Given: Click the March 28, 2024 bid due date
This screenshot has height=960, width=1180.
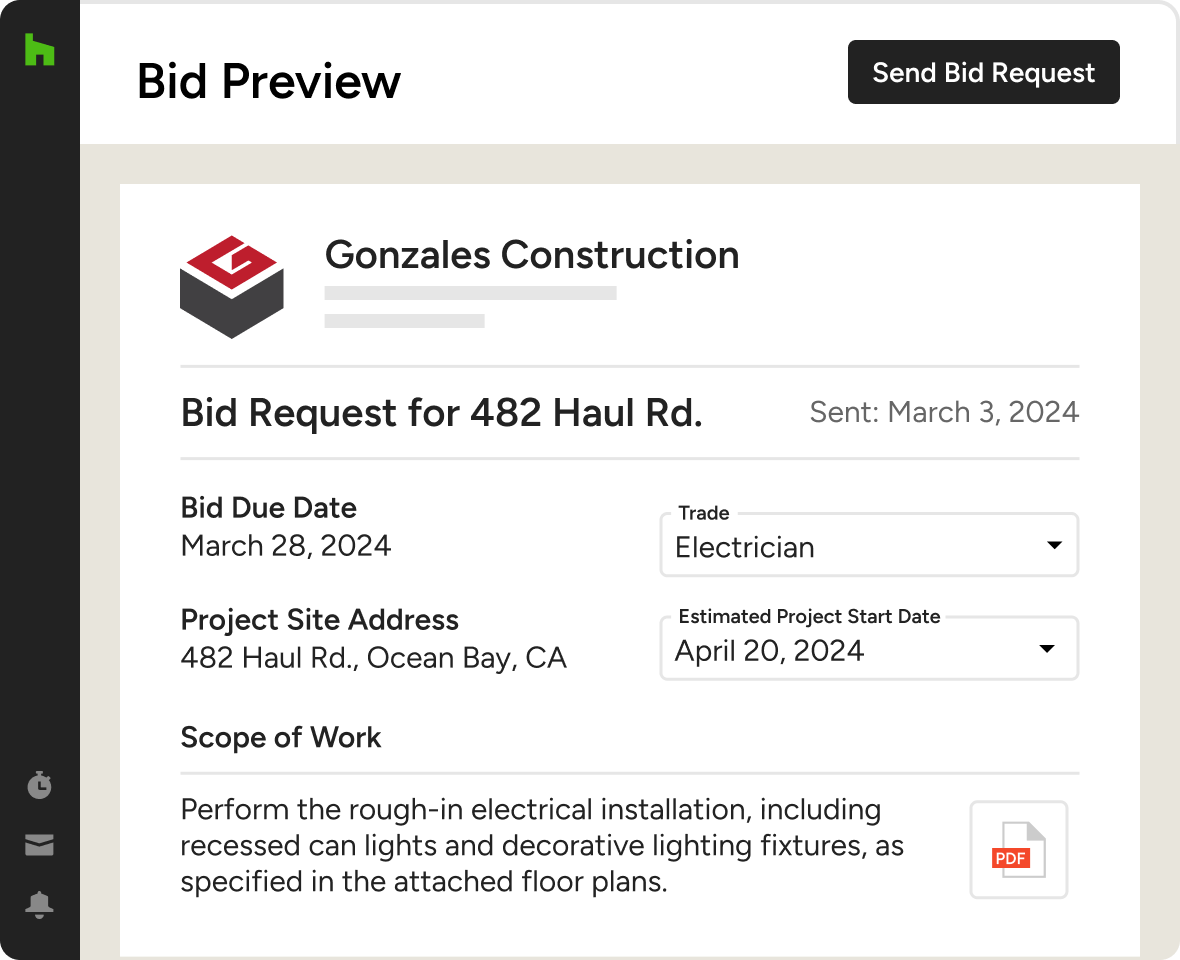Looking at the screenshot, I should point(286,546).
